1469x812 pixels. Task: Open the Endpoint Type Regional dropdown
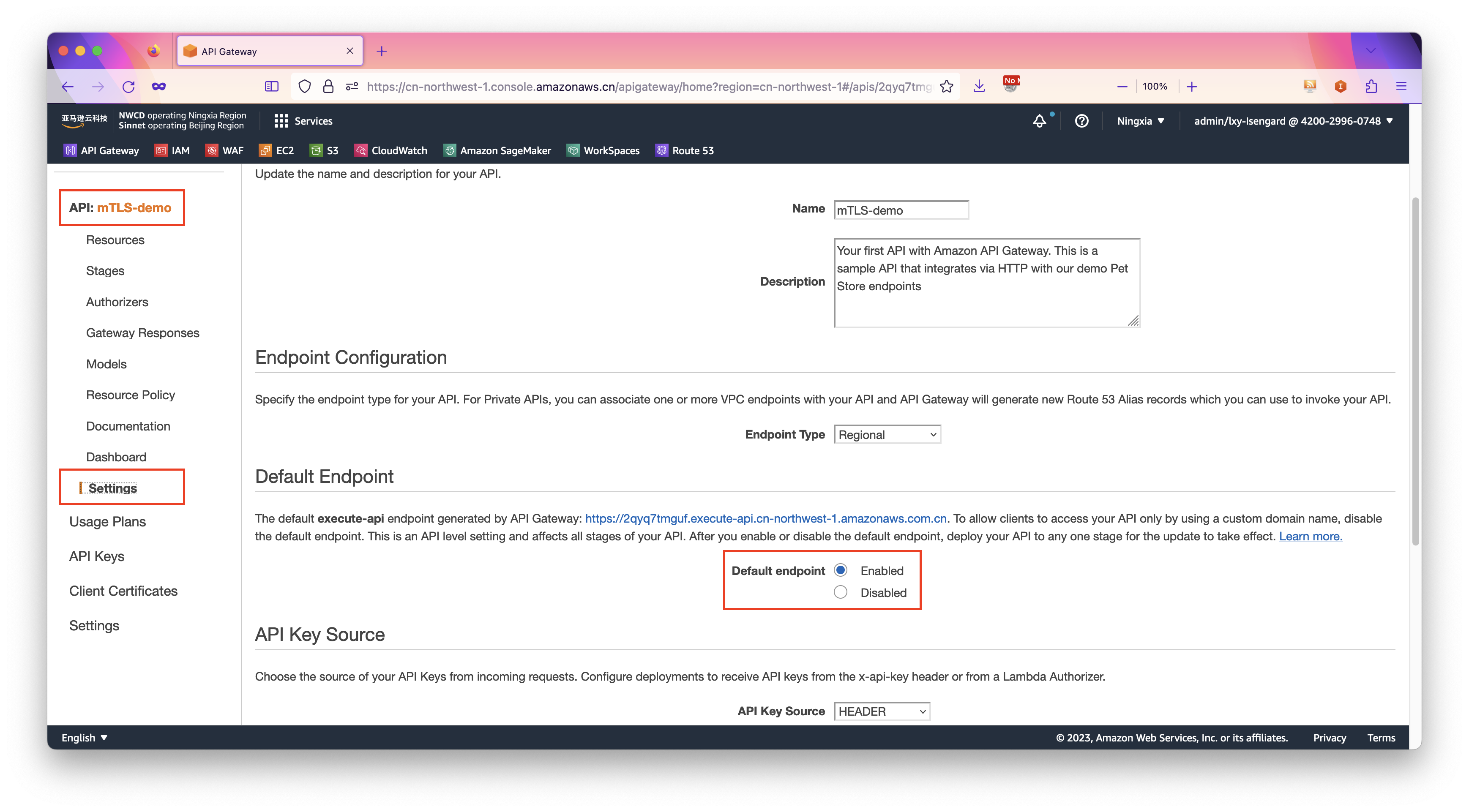(887, 434)
